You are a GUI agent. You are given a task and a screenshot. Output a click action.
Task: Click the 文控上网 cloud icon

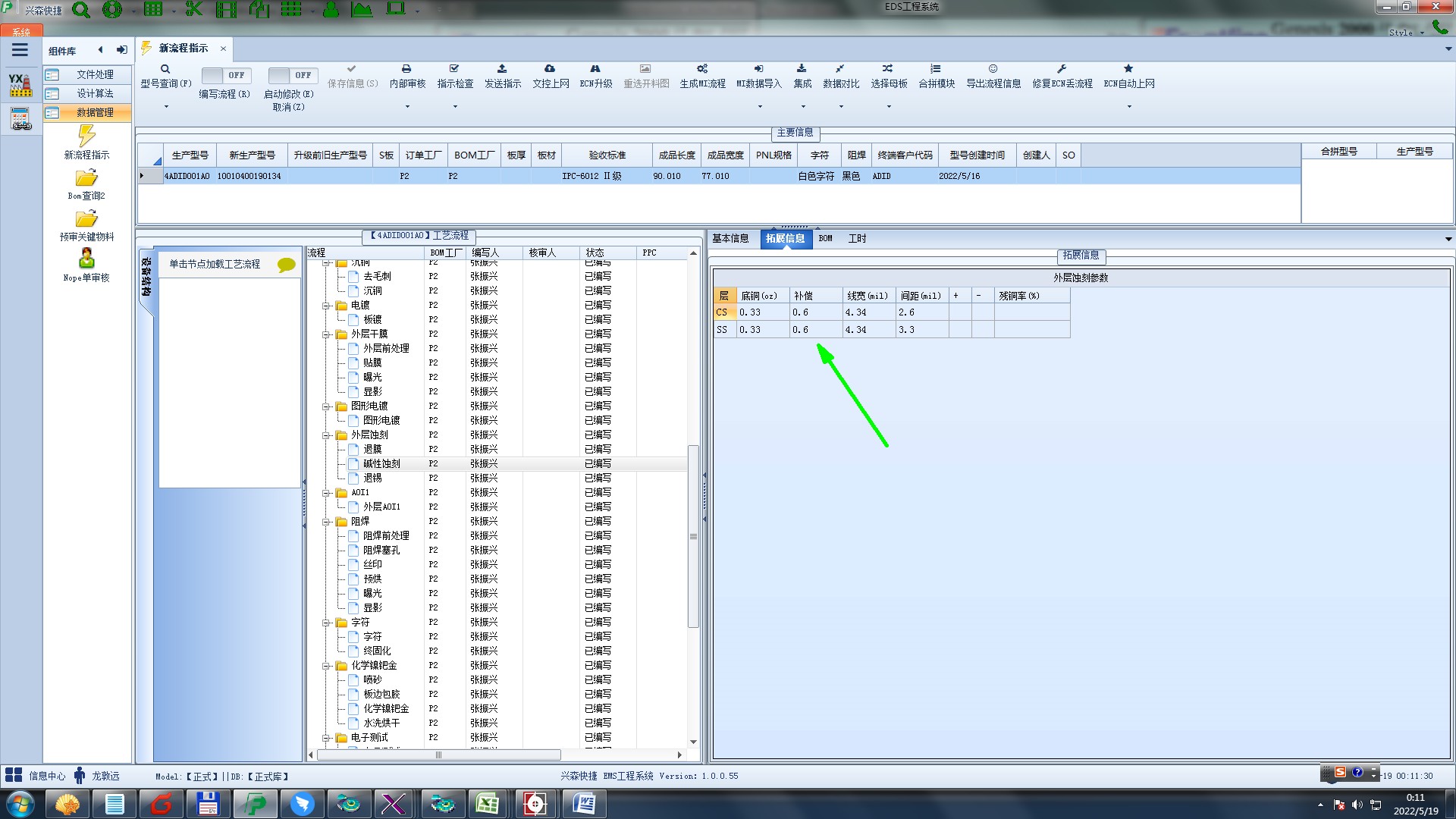coord(550,69)
